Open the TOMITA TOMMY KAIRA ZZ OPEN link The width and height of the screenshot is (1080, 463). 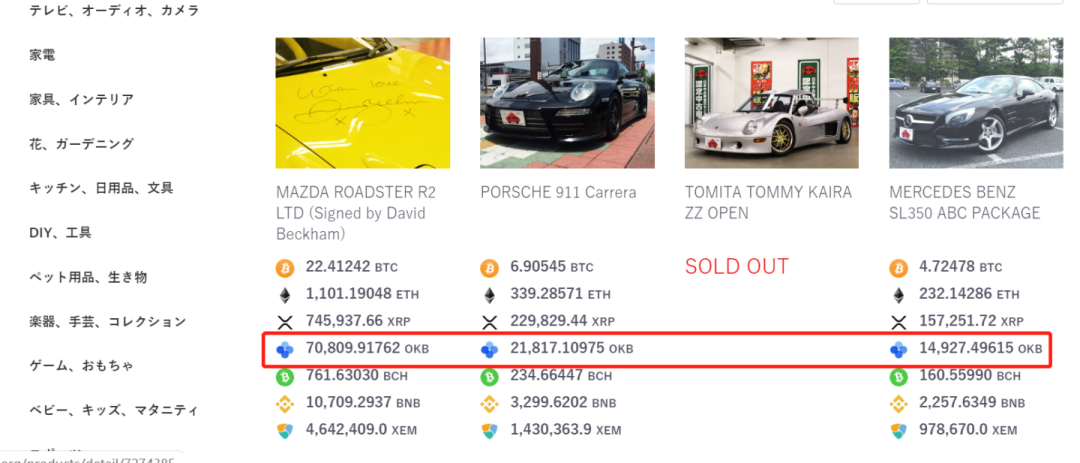[x=768, y=202]
